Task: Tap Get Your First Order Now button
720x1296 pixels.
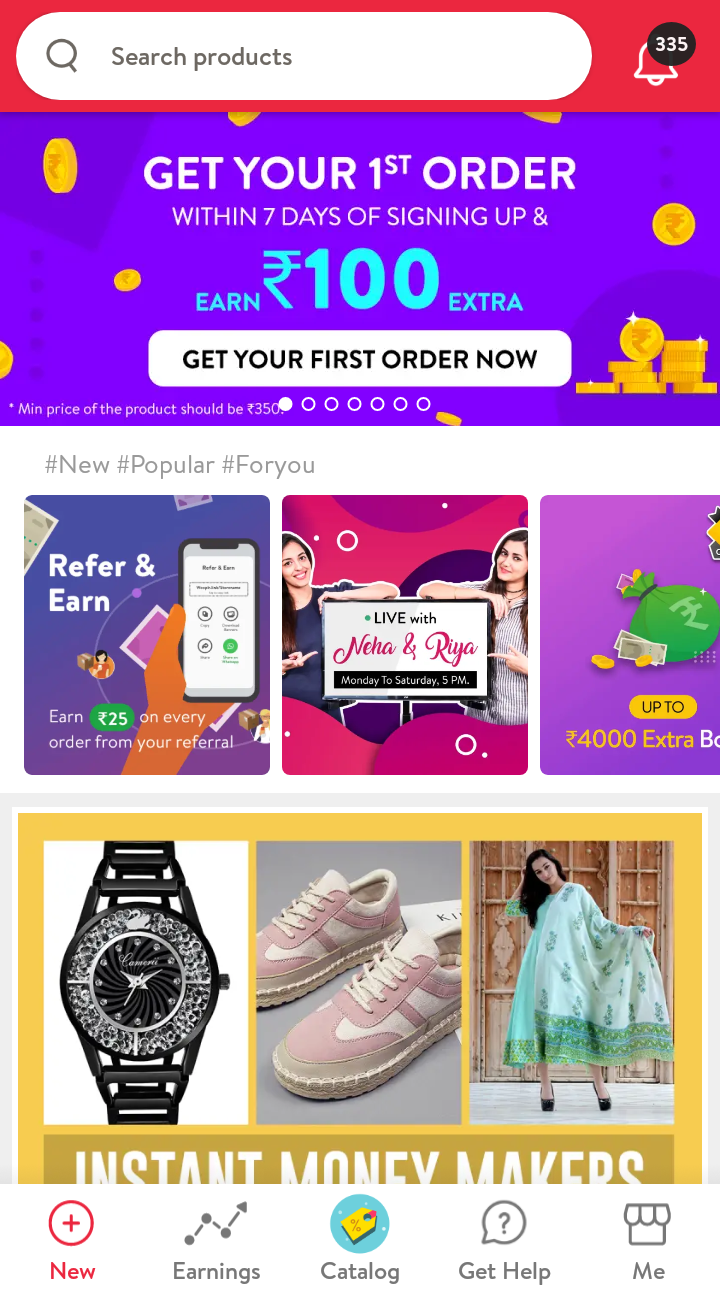Action: [360, 359]
